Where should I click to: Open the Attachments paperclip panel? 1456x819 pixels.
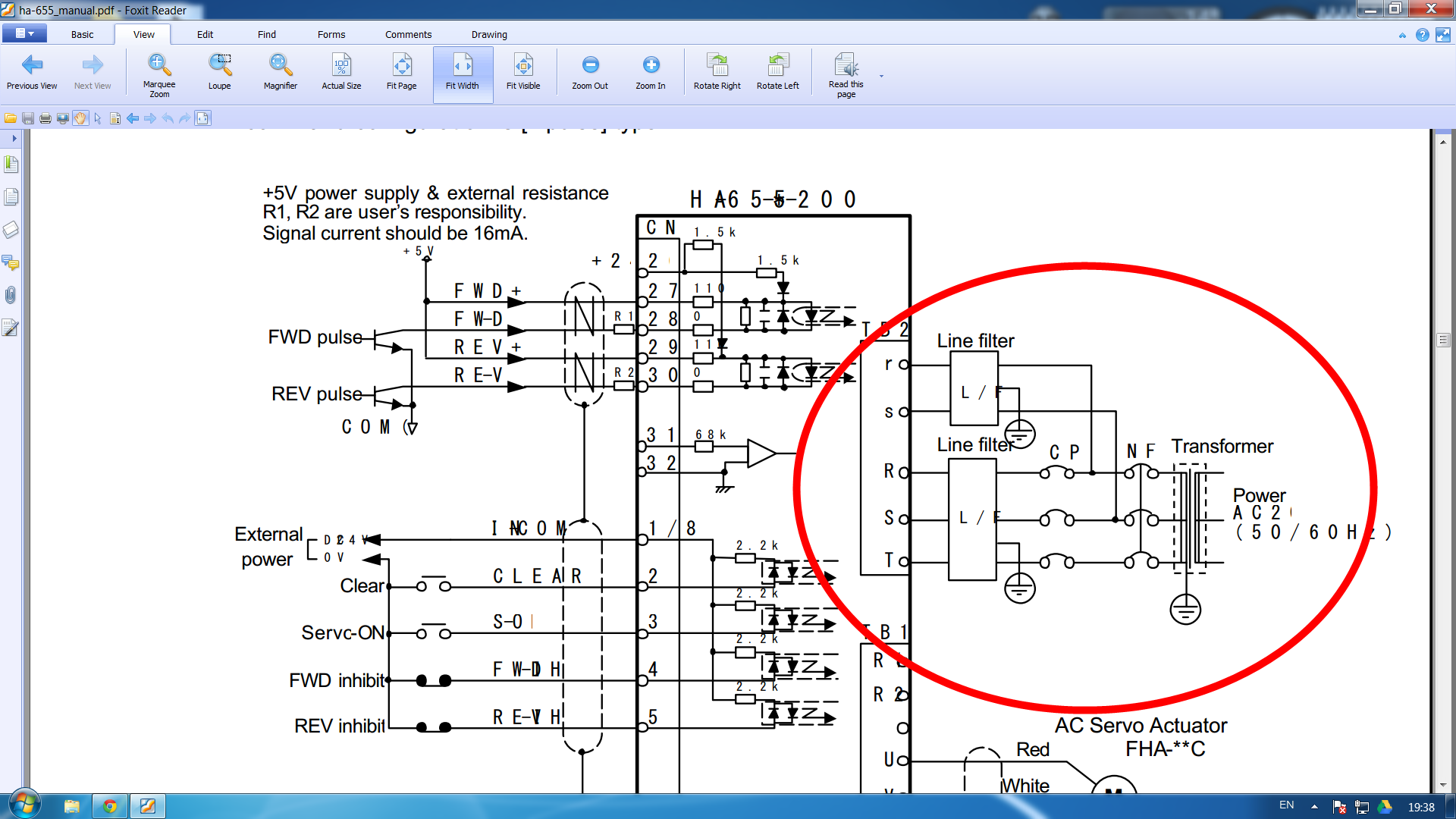(x=11, y=295)
